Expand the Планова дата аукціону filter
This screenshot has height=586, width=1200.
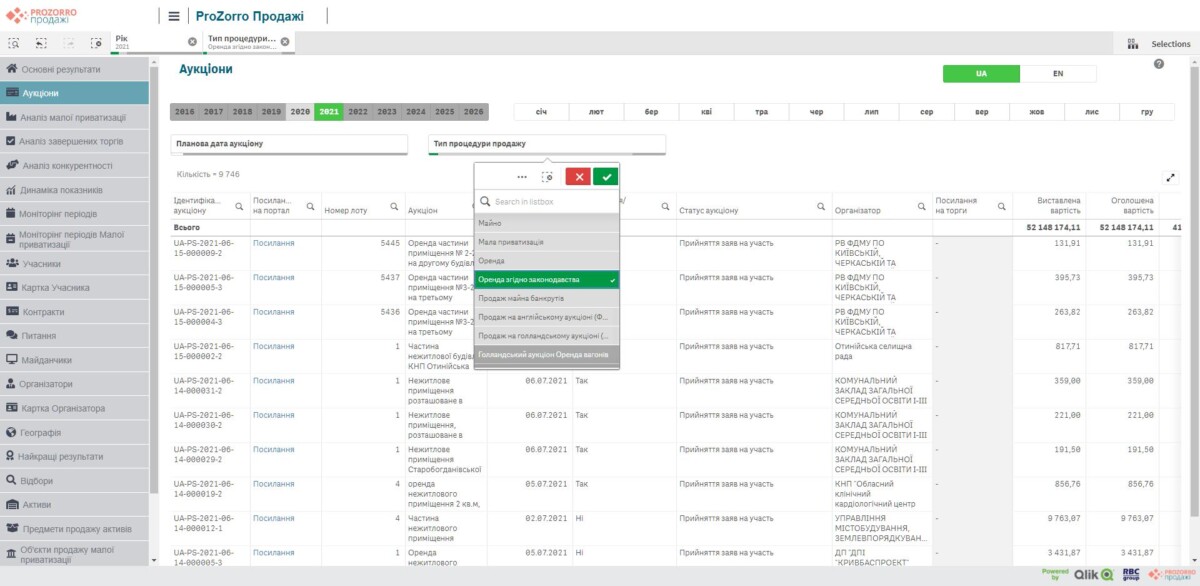tap(289, 144)
